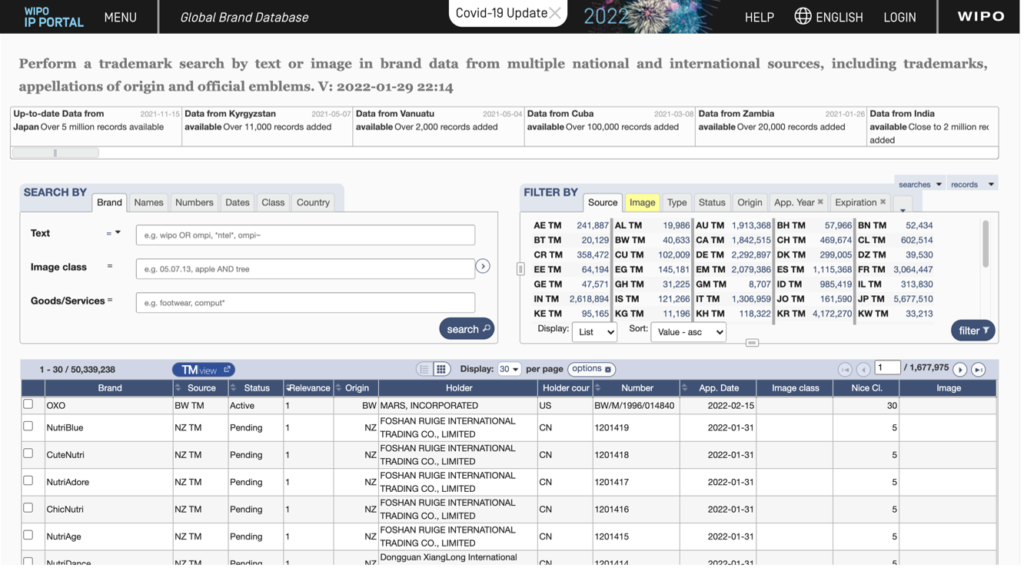Open the results options button

point(591,369)
